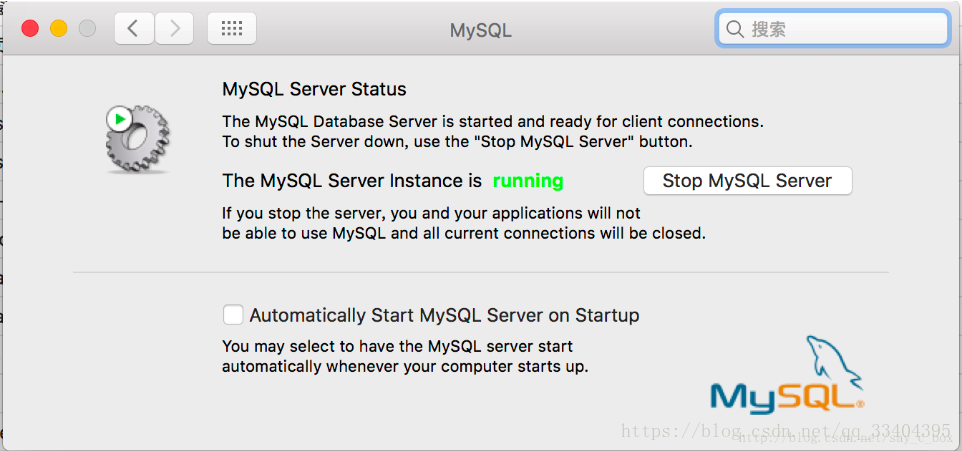
Task: Show all preferences via grid button
Action: (232, 29)
